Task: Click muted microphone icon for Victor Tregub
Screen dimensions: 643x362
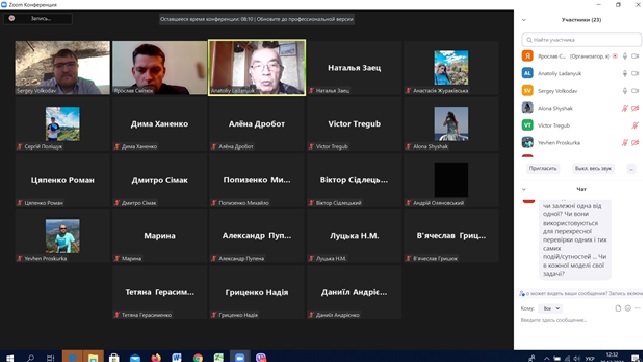Action: coord(635,125)
